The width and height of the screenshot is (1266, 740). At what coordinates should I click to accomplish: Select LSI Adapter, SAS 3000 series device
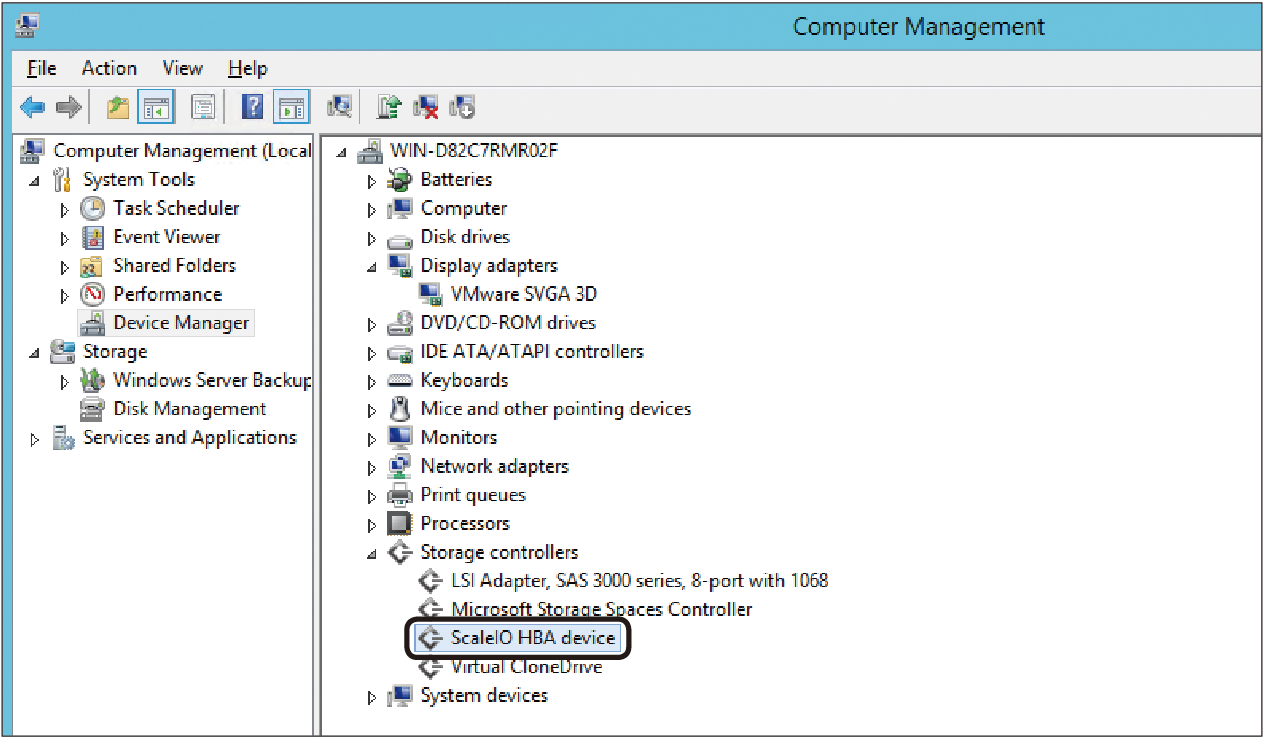pos(640,580)
